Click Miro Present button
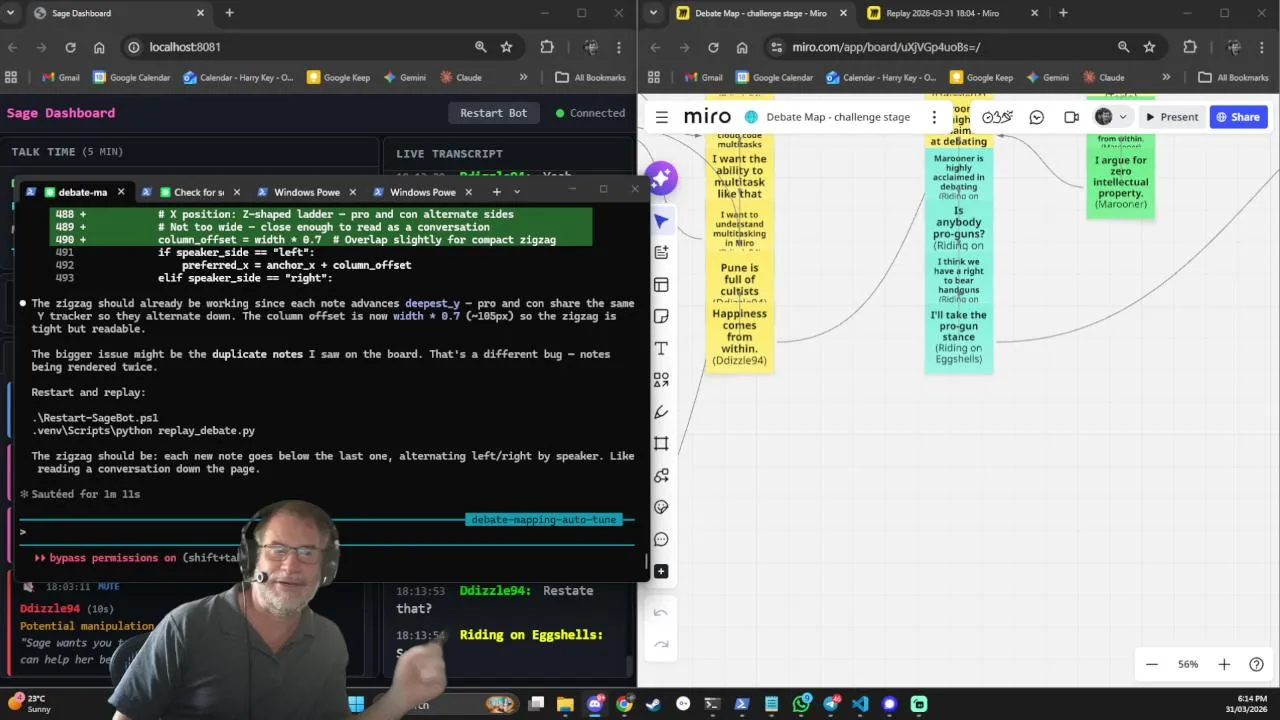This screenshot has width=1280, height=720. [1172, 117]
